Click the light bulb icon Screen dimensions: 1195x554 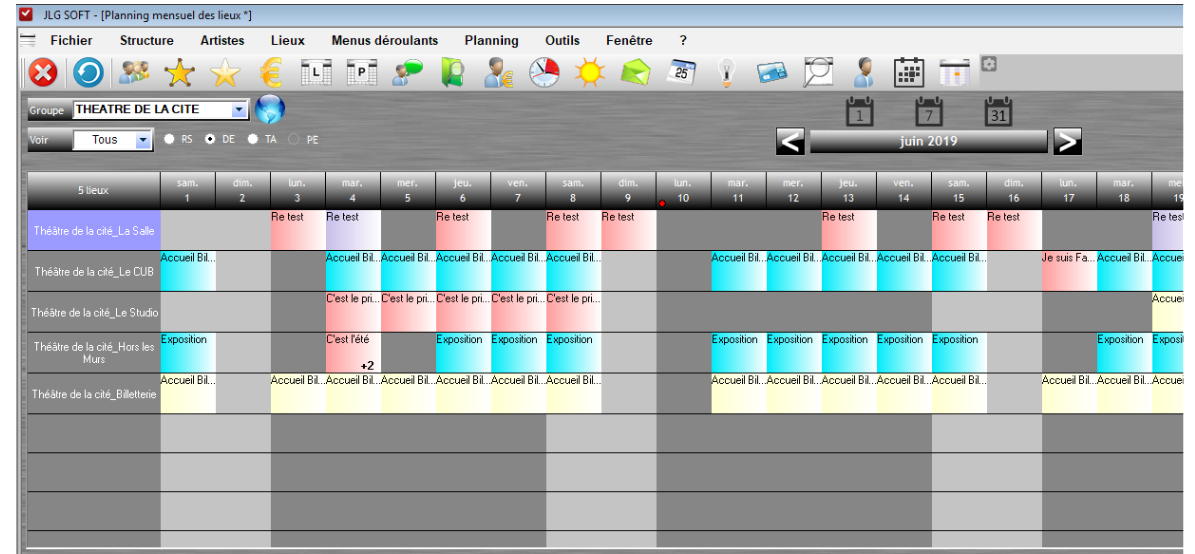727,73
